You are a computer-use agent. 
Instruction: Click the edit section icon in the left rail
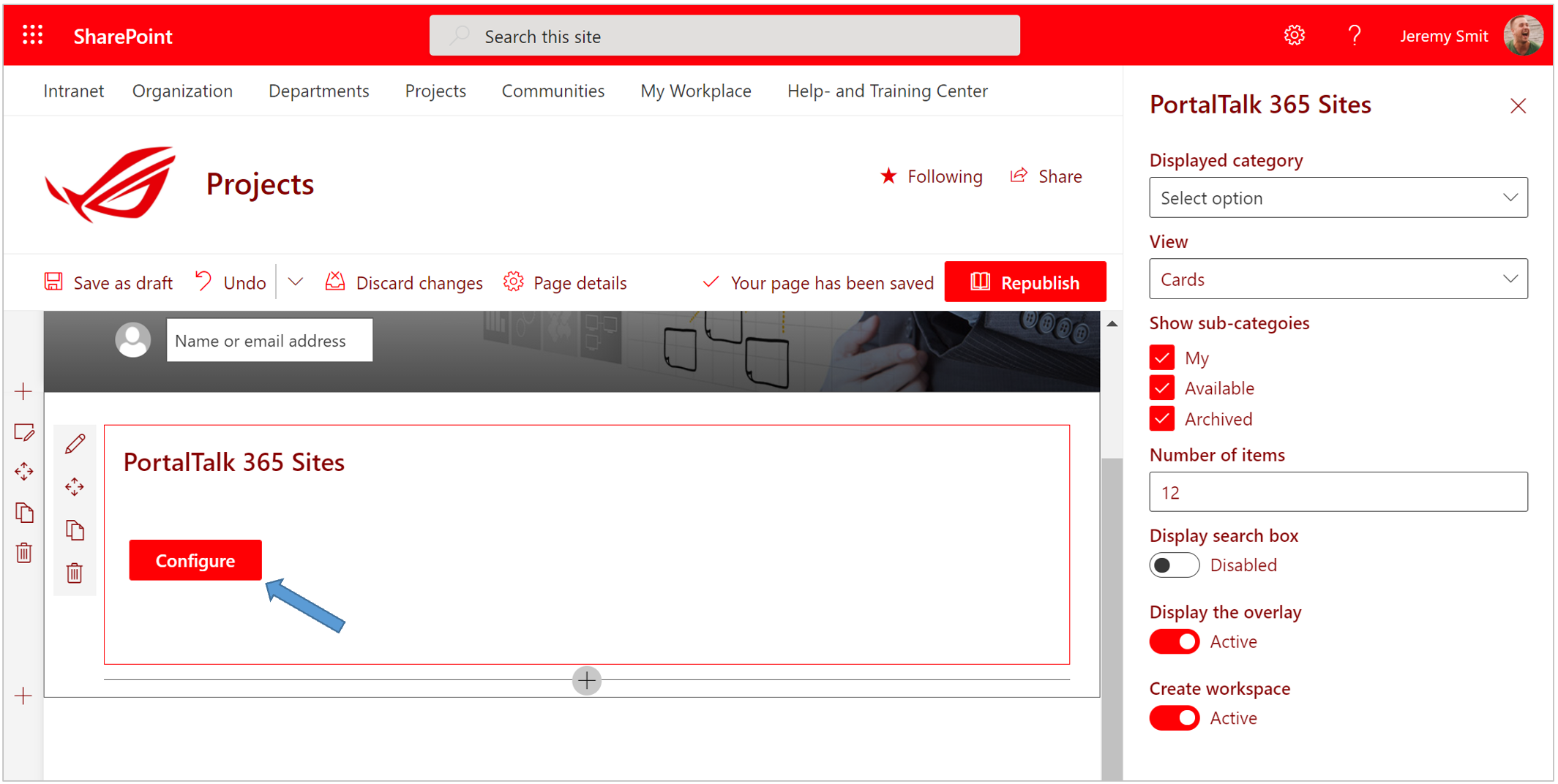[x=24, y=432]
